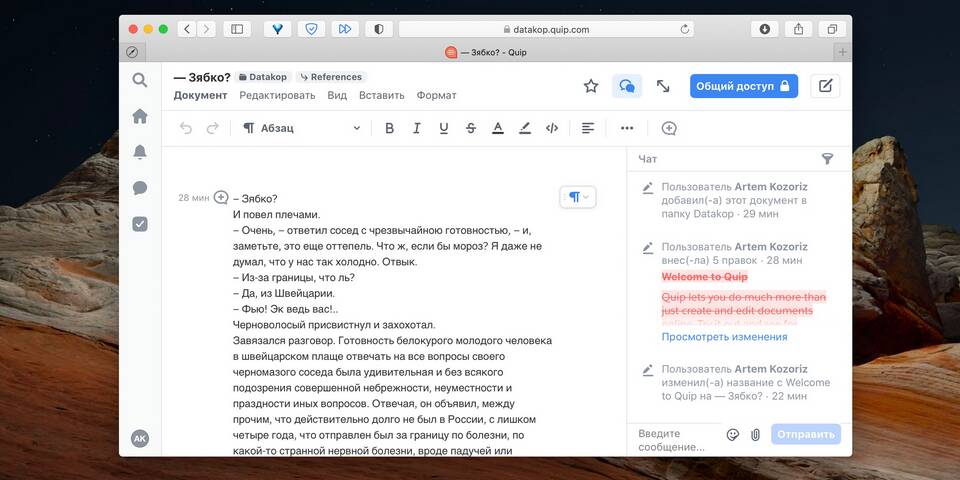
Task: Click the datakop.quip.com address bar
Action: [x=546, y=29]
